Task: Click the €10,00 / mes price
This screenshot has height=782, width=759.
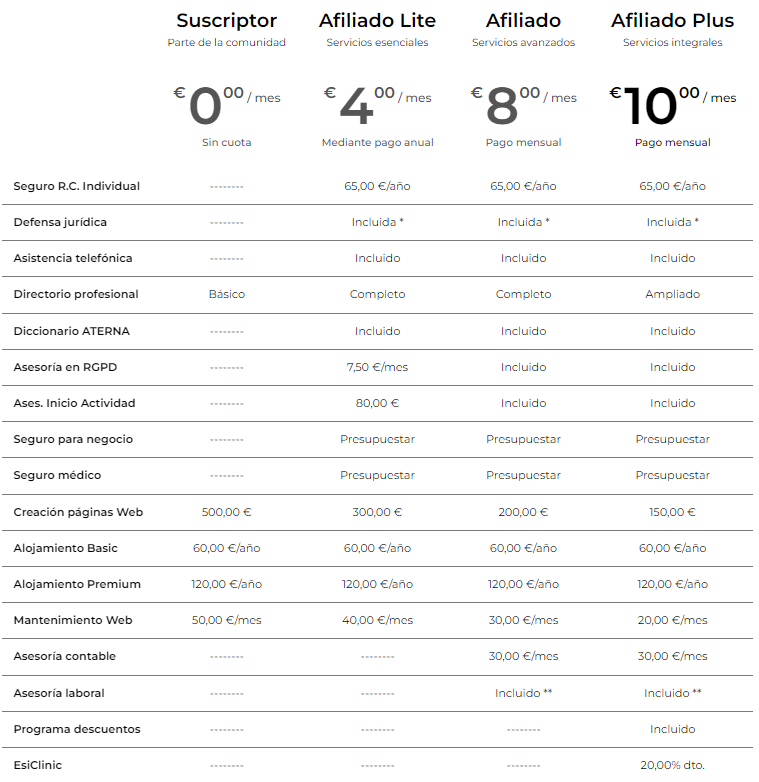Action: point(673,105)
